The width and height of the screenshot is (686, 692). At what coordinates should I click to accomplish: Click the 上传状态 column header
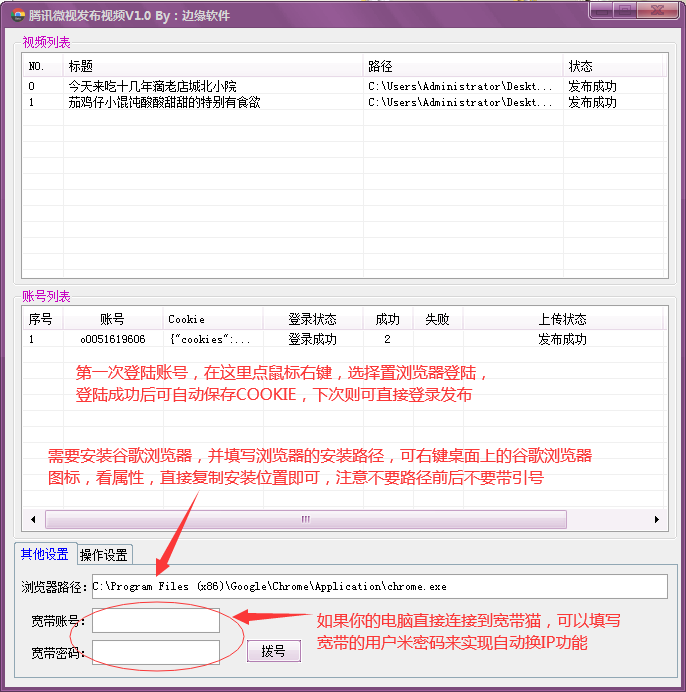563,319
